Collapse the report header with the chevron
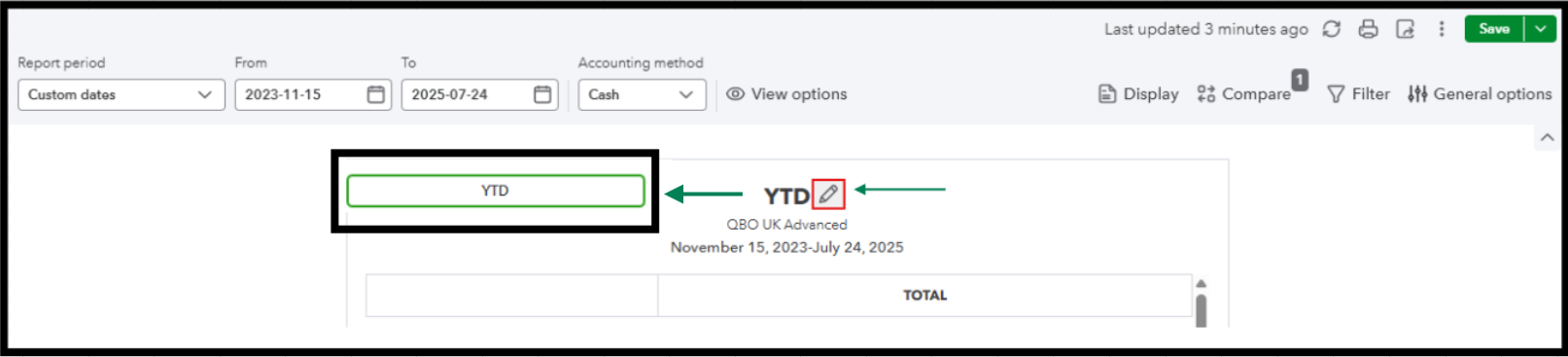1568x357 pixels. (x=1548, y=138)
